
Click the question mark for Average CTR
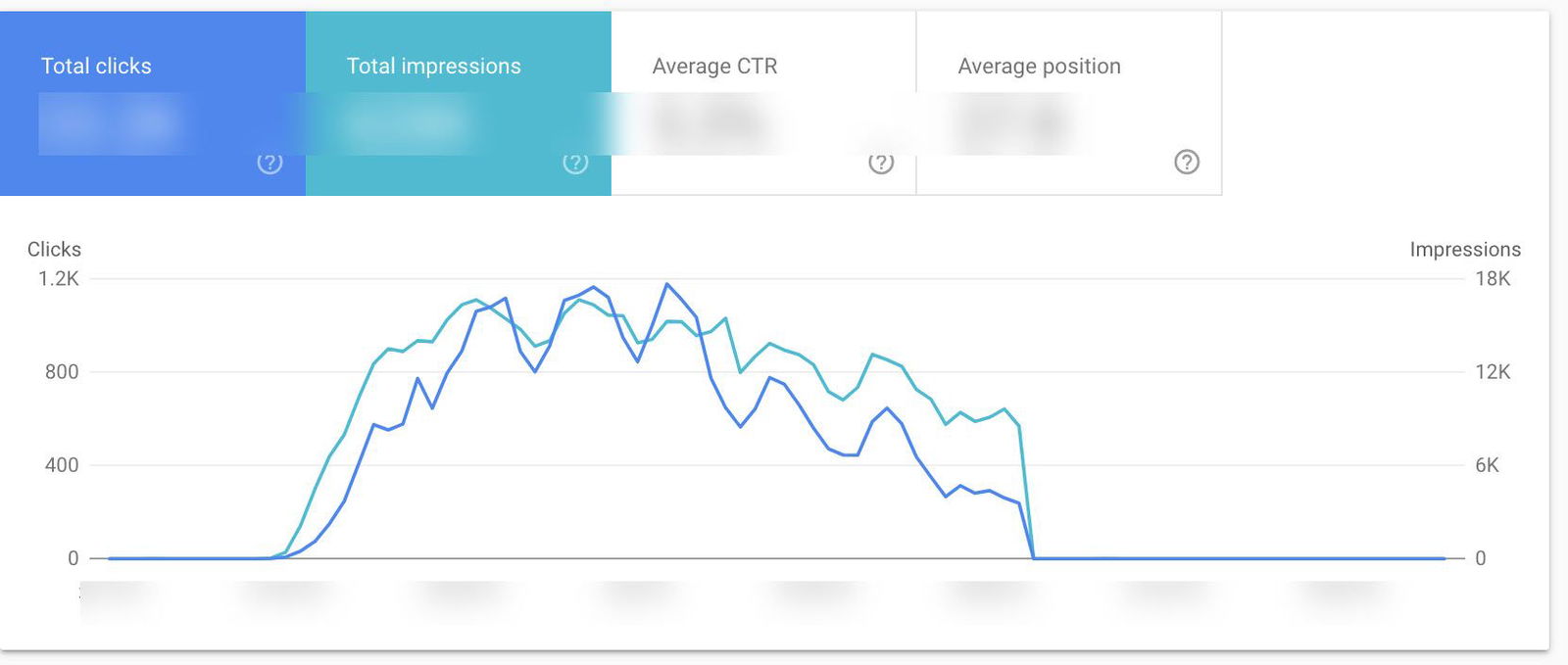coord(881,163)
